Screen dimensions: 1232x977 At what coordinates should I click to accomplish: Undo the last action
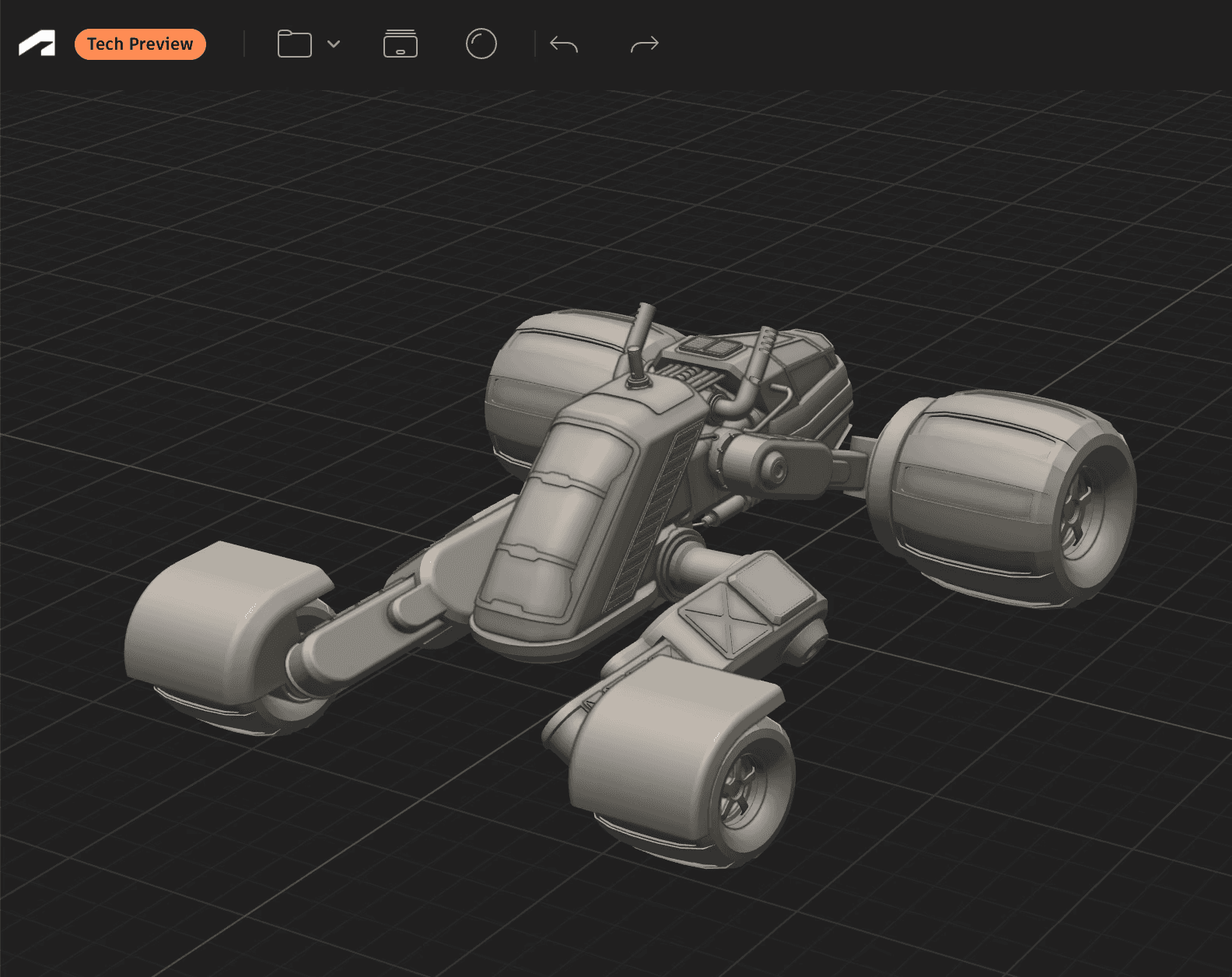[564, 44]
